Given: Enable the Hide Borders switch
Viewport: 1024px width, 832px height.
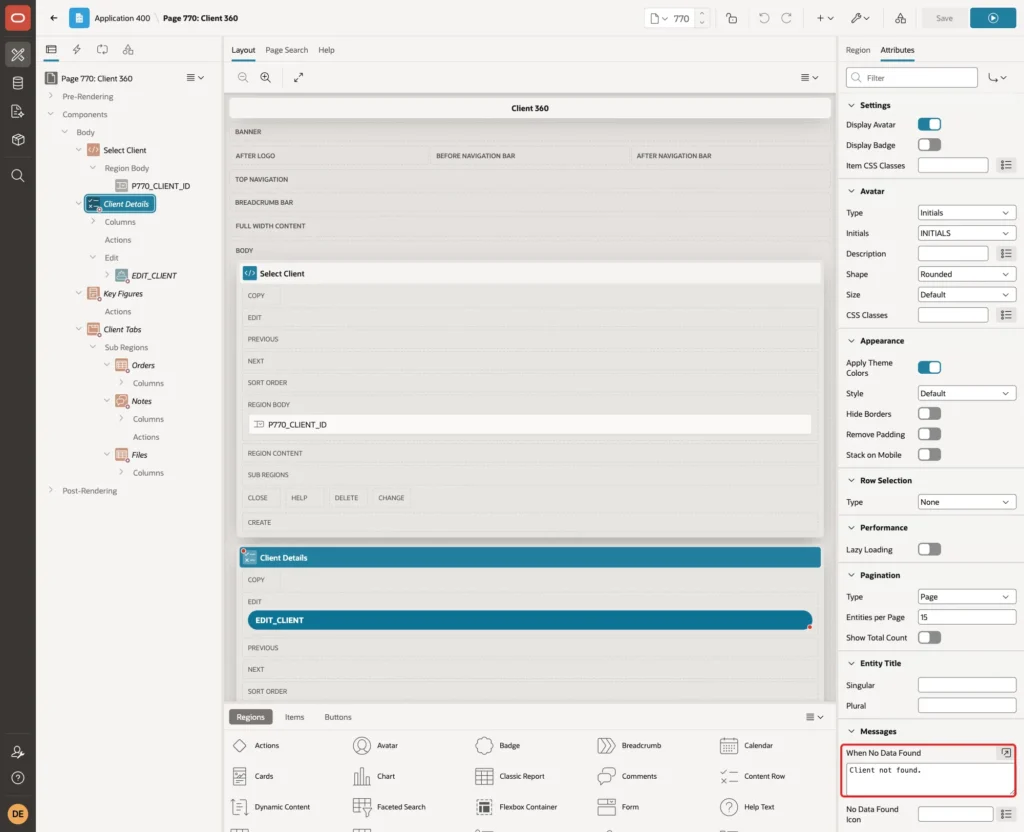Looking at the screenshot, I should point(929,414).
